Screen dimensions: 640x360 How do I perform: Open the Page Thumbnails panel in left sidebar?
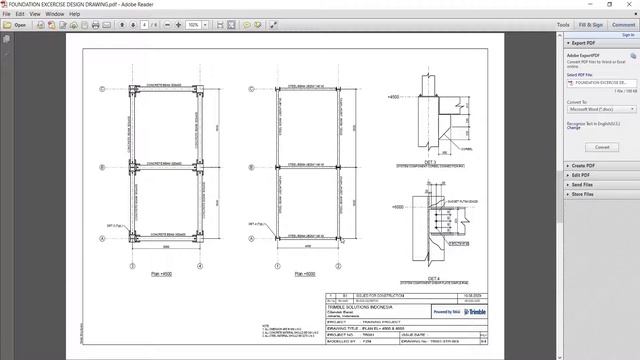point(6,39)
